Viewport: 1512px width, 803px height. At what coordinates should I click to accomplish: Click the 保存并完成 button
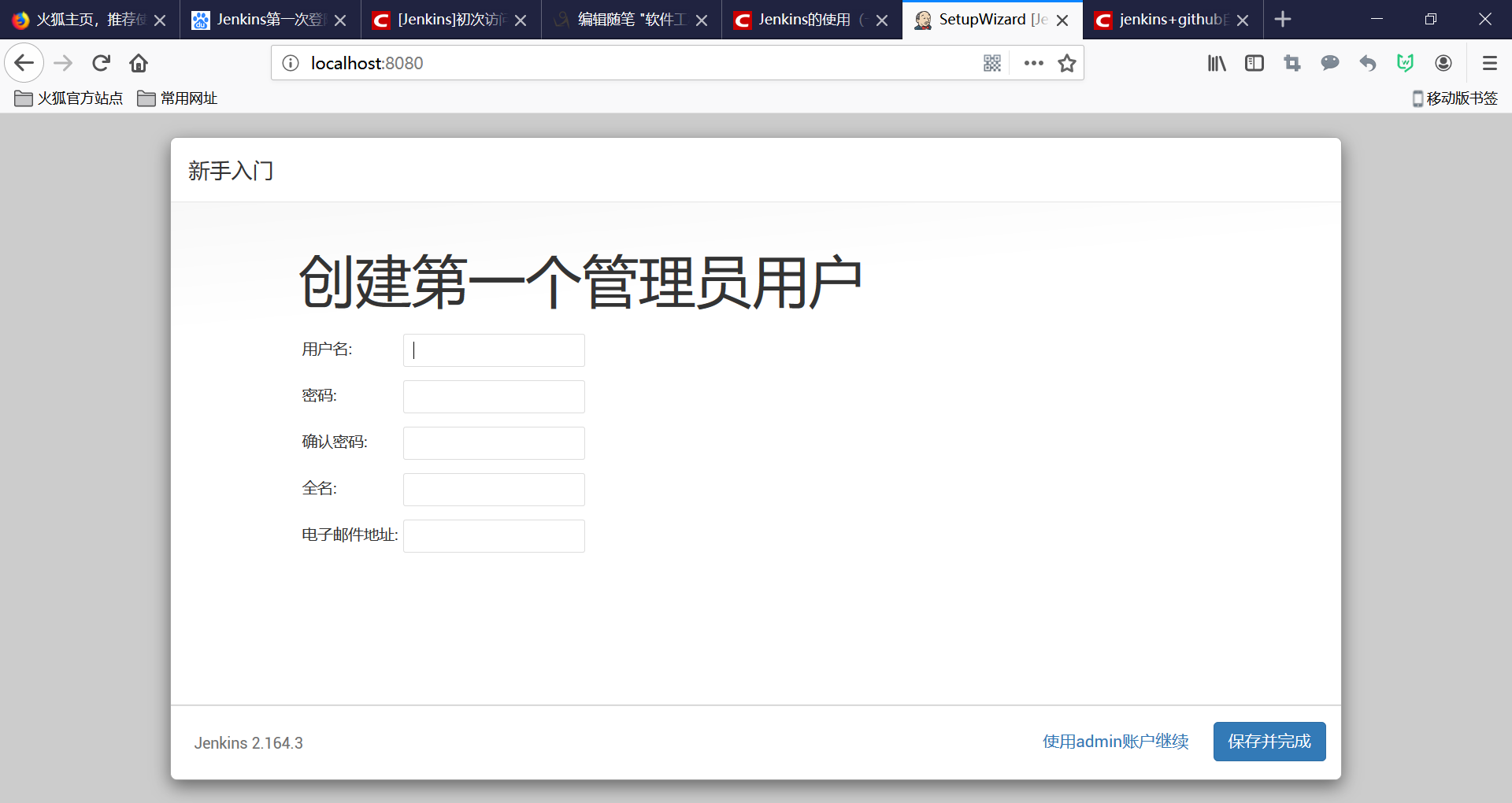[1269, 742]
